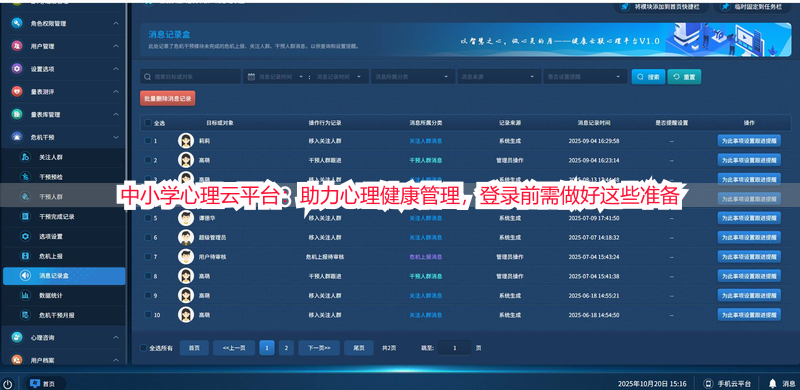Viewport: 800px width, 390px height.
Task: Expand 用户管理 using its chevron
Action: [x=116, y=46]
